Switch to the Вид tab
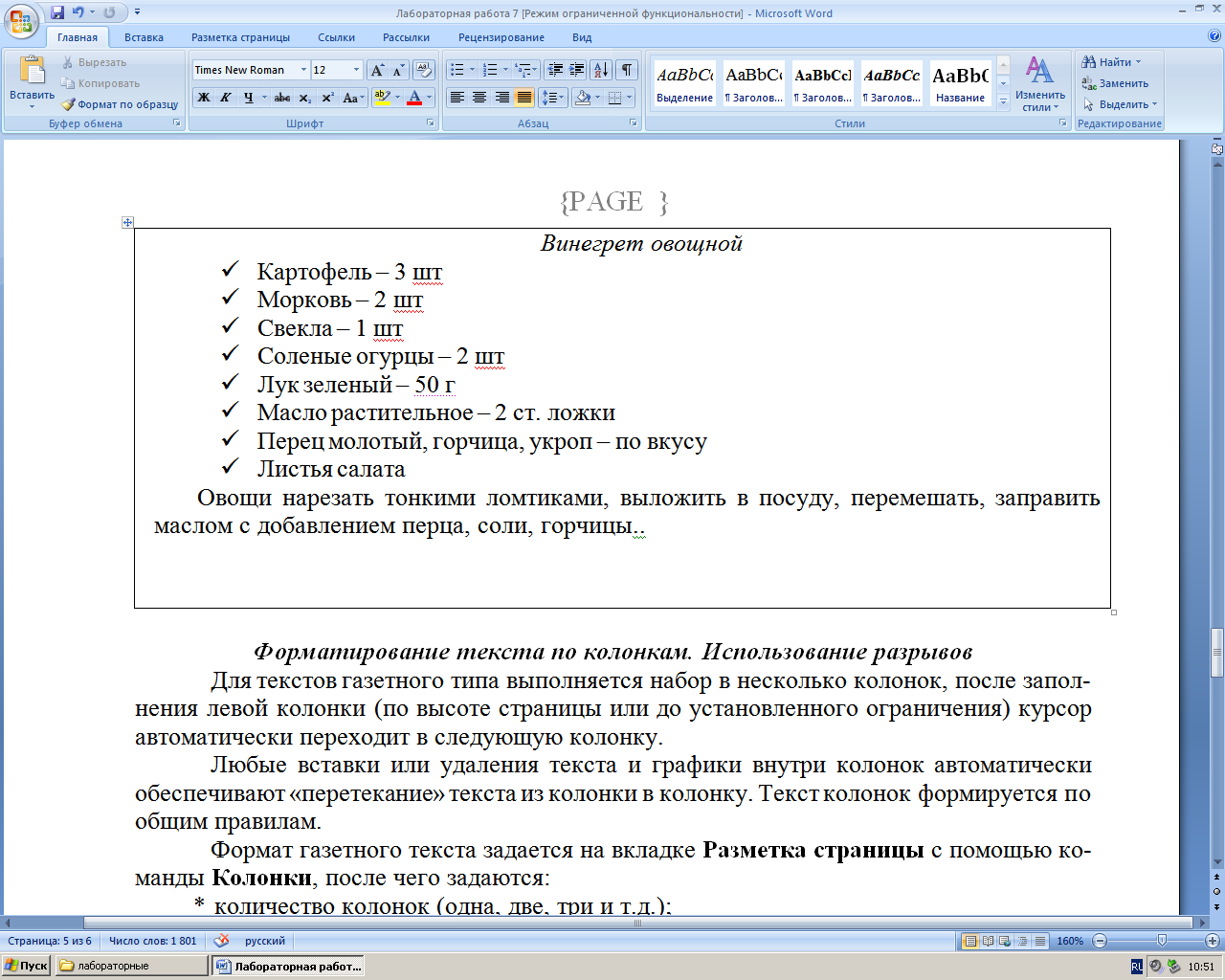Screen dimensions: 1225x980 tap(582, 37)
